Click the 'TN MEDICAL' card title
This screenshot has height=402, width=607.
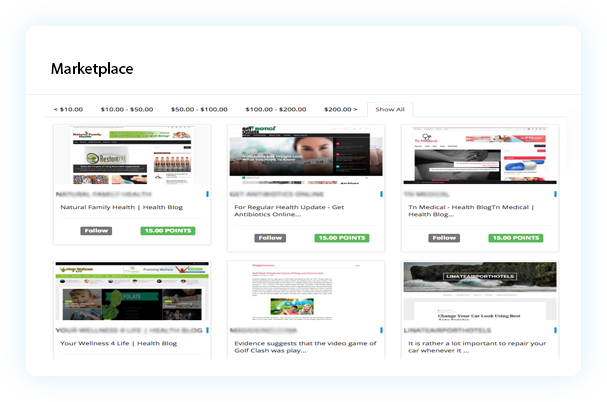point(426,194)
